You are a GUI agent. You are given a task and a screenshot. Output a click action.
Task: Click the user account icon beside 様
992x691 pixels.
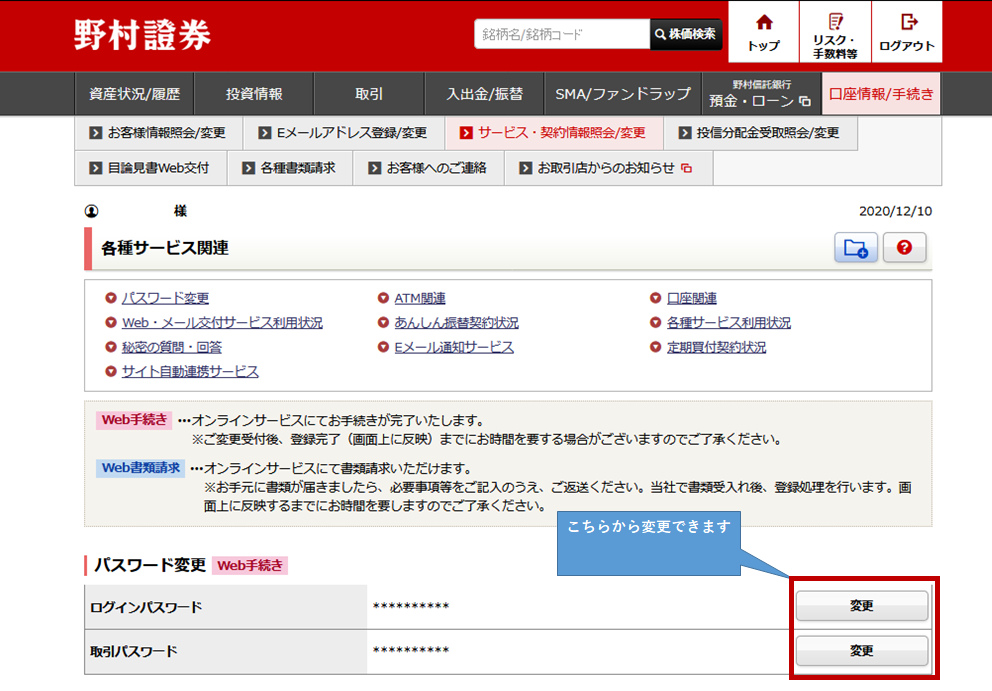[92, 211]
